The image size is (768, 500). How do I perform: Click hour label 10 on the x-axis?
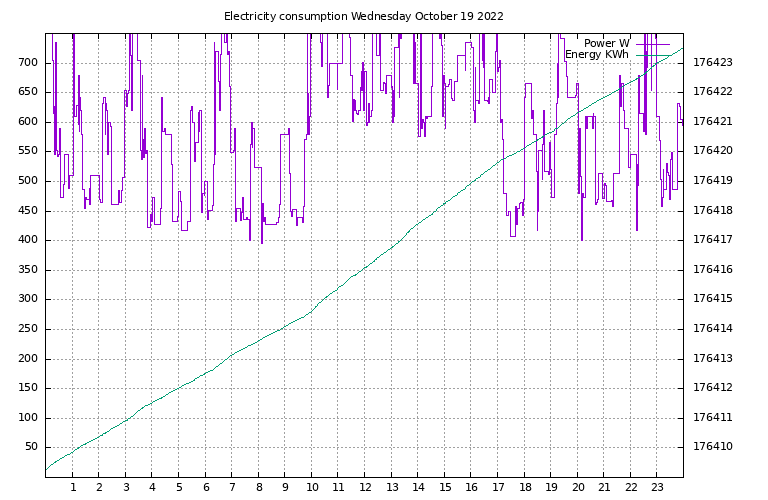pos(312,488)
